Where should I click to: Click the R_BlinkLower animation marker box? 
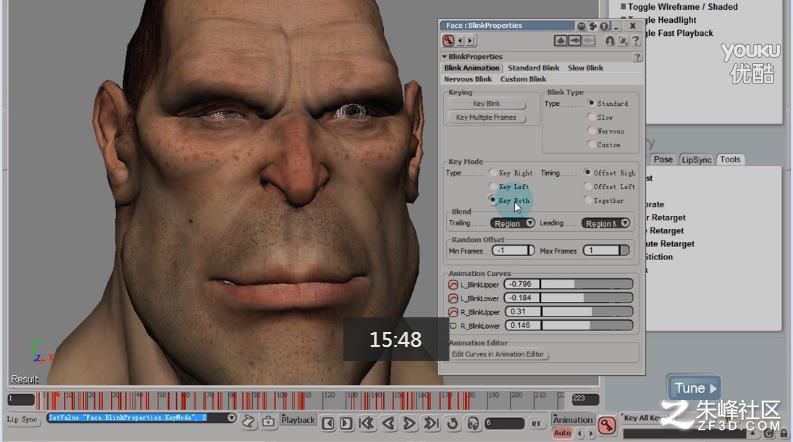point(453,326)
